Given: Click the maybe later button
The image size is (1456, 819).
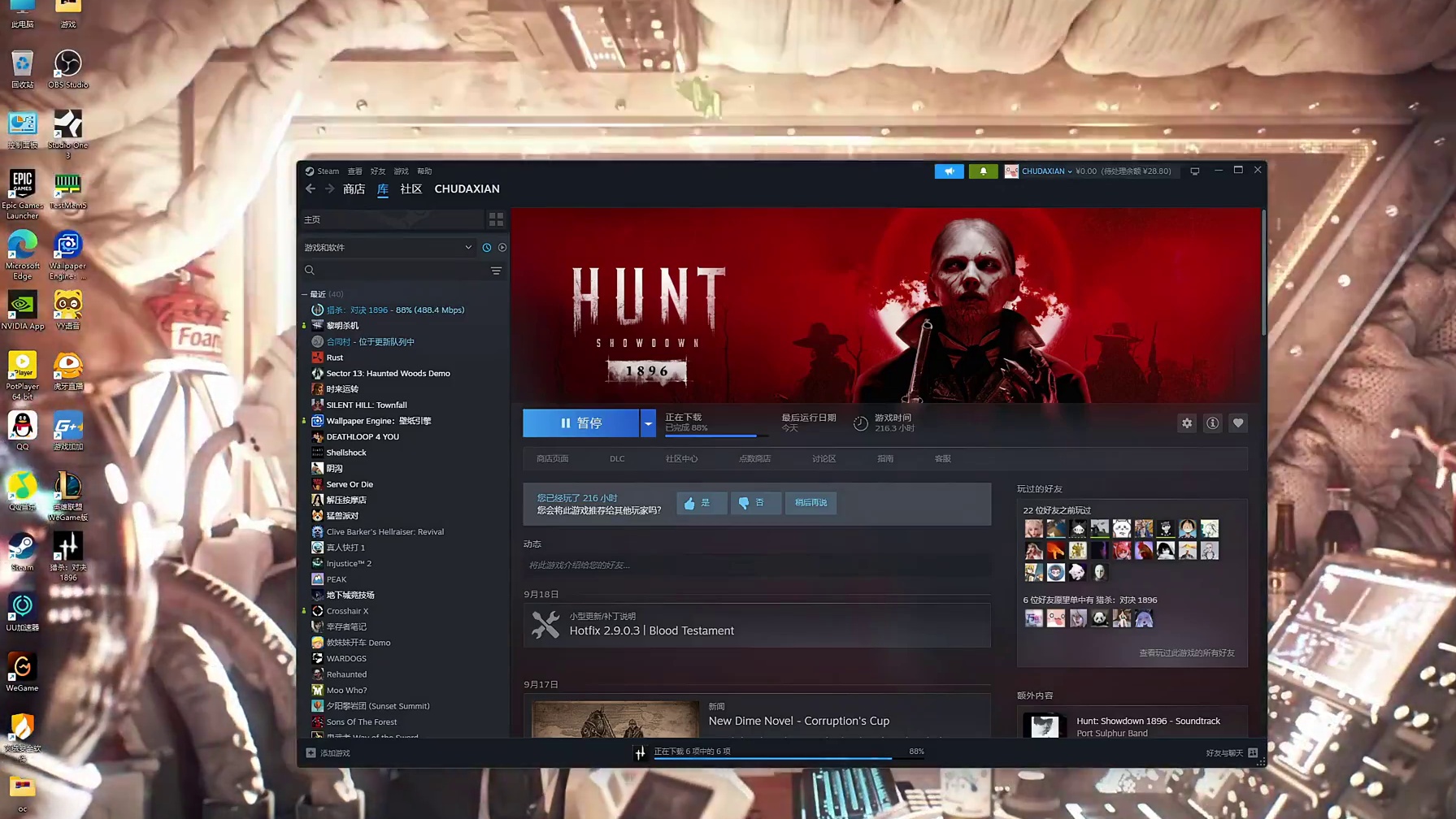Looking at the screenshot, I should (x=811, y=503).
